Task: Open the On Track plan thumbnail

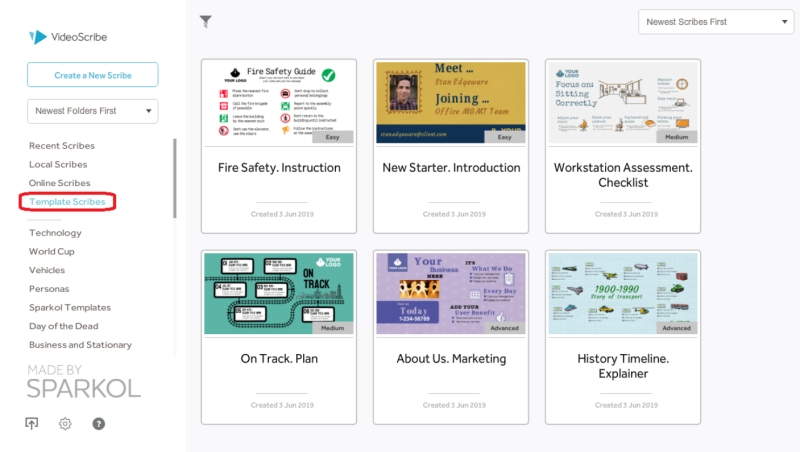Action: coord(279,293)
